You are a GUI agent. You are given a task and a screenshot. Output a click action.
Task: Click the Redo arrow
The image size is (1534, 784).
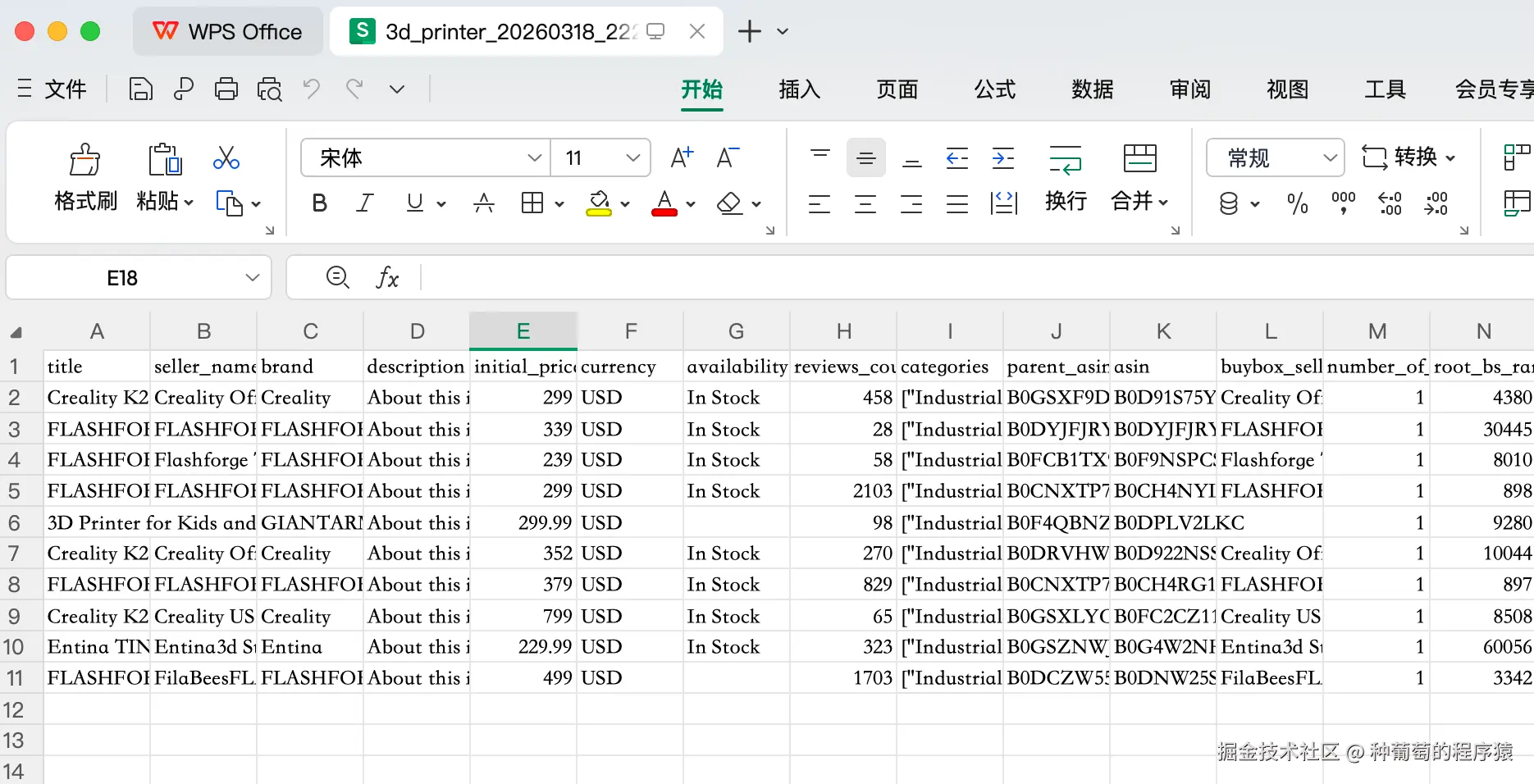point(354,88)
